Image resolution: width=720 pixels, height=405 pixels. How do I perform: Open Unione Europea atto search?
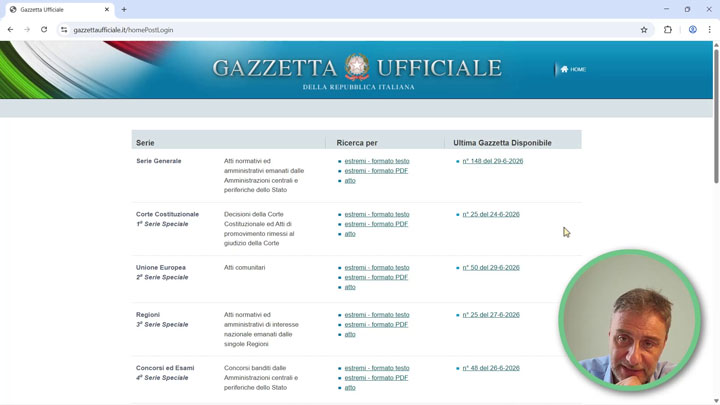350,287
